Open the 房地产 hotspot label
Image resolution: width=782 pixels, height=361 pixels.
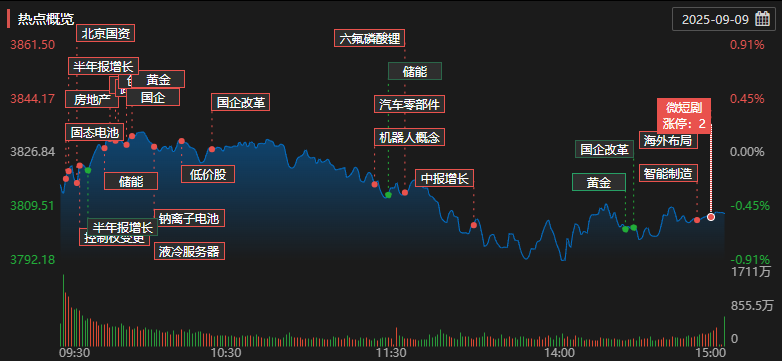[92, 99]
